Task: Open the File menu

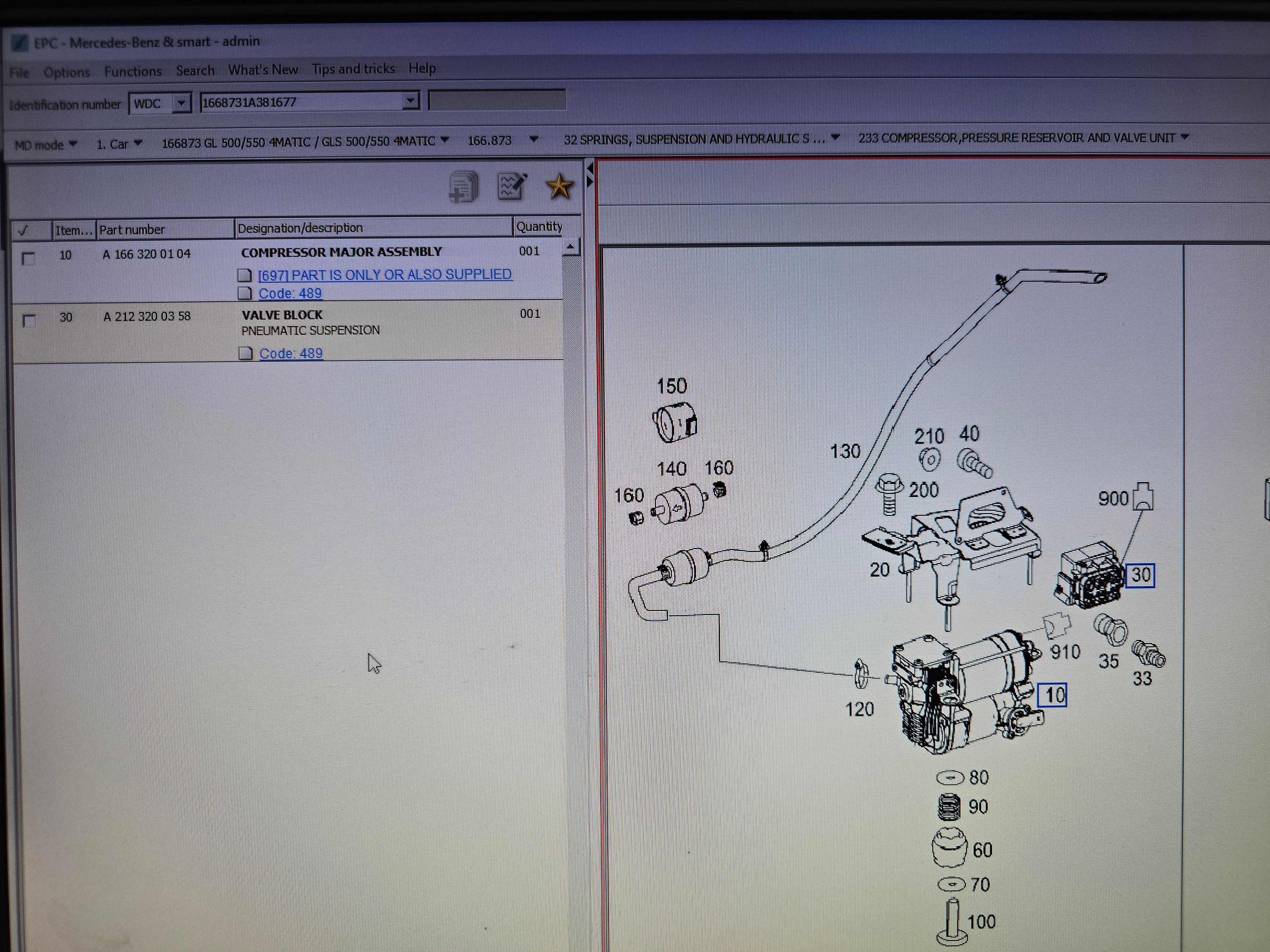Action: pos(19,73)
